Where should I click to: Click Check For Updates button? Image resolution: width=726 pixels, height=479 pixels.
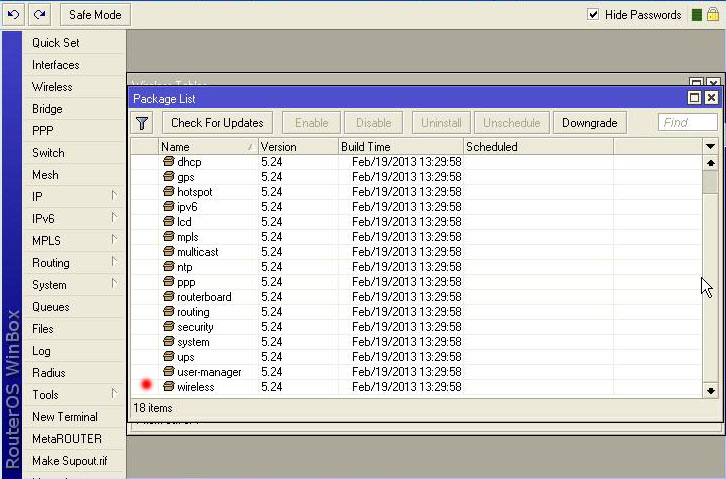coord(217,123)
